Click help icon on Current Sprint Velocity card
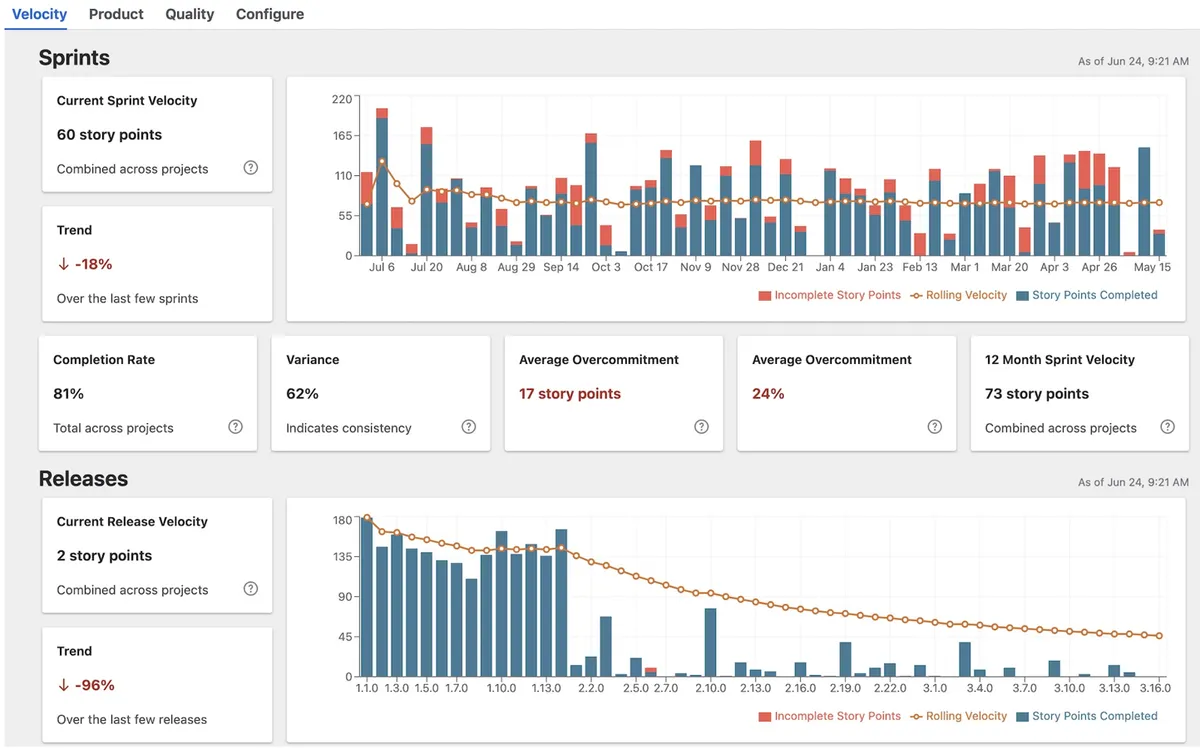Image resolution: width=1200 pixels, height=748 pixels. [x=251, y=168]
